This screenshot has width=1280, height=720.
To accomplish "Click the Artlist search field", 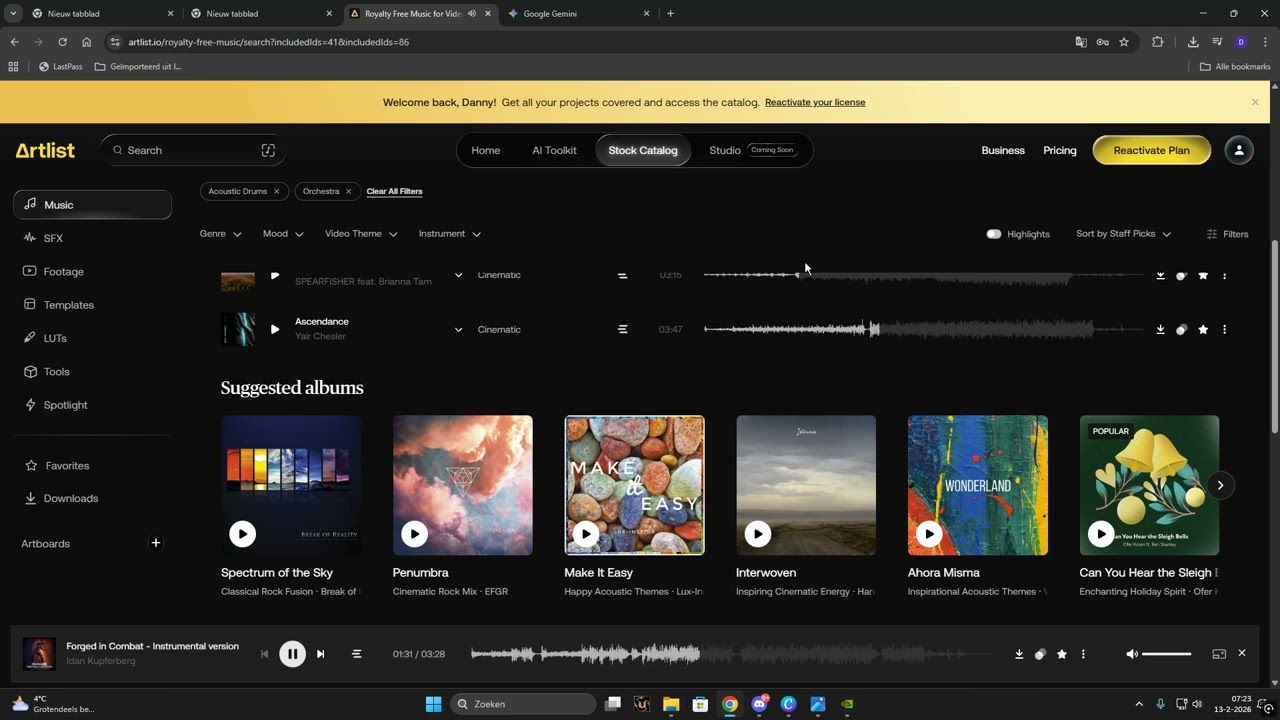I will (x=192, y=150).
